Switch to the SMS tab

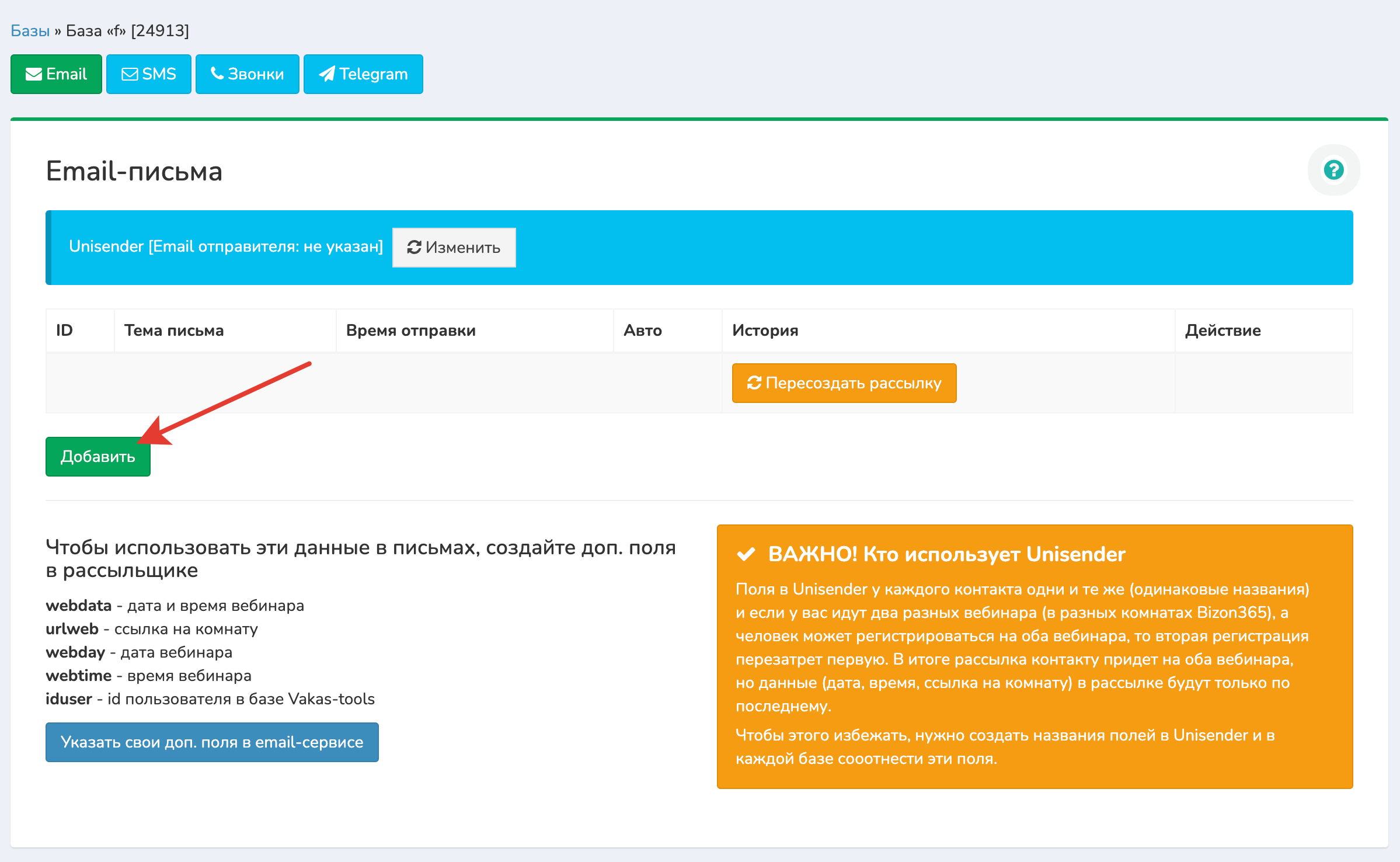149,74
